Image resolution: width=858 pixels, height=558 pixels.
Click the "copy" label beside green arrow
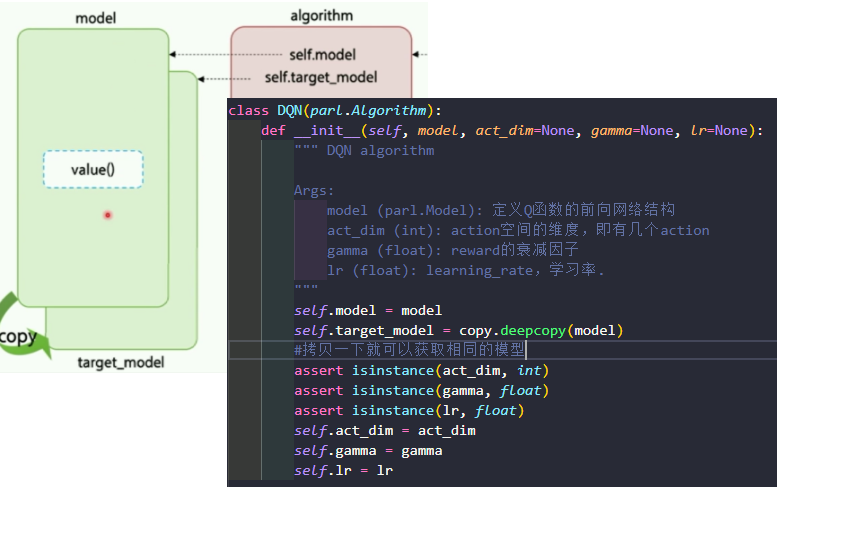pos(18,336)
